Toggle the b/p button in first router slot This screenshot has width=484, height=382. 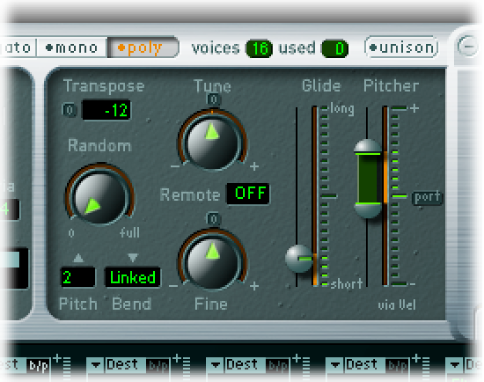coord(38,366)
